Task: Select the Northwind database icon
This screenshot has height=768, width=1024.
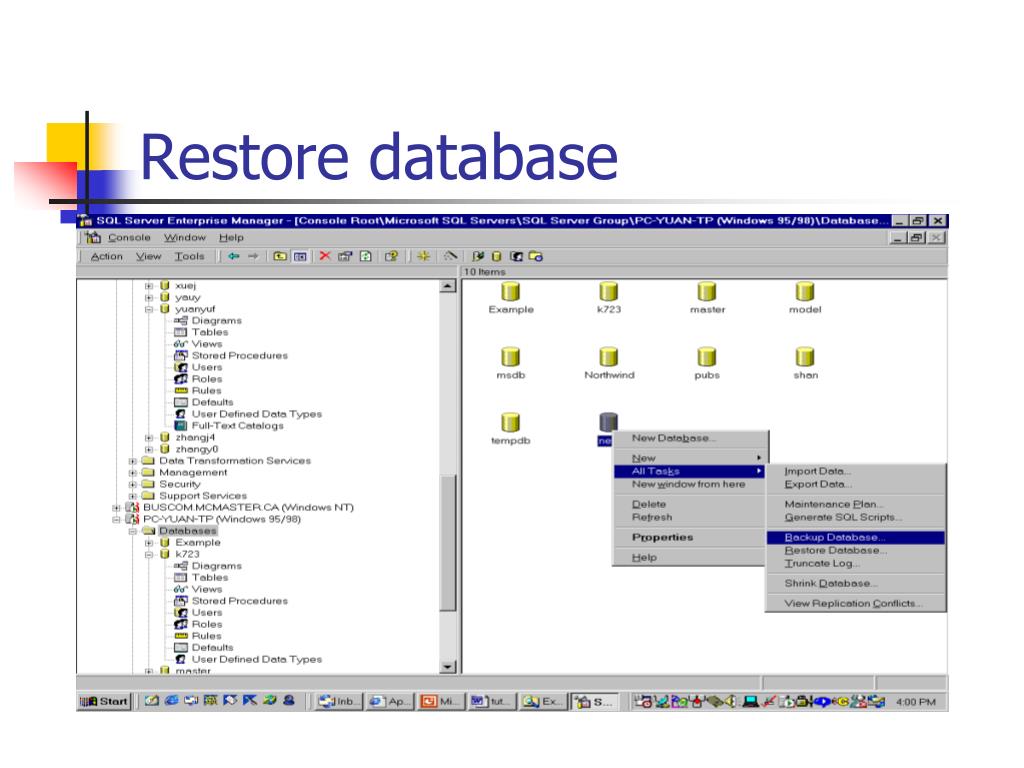Action: 609,357
